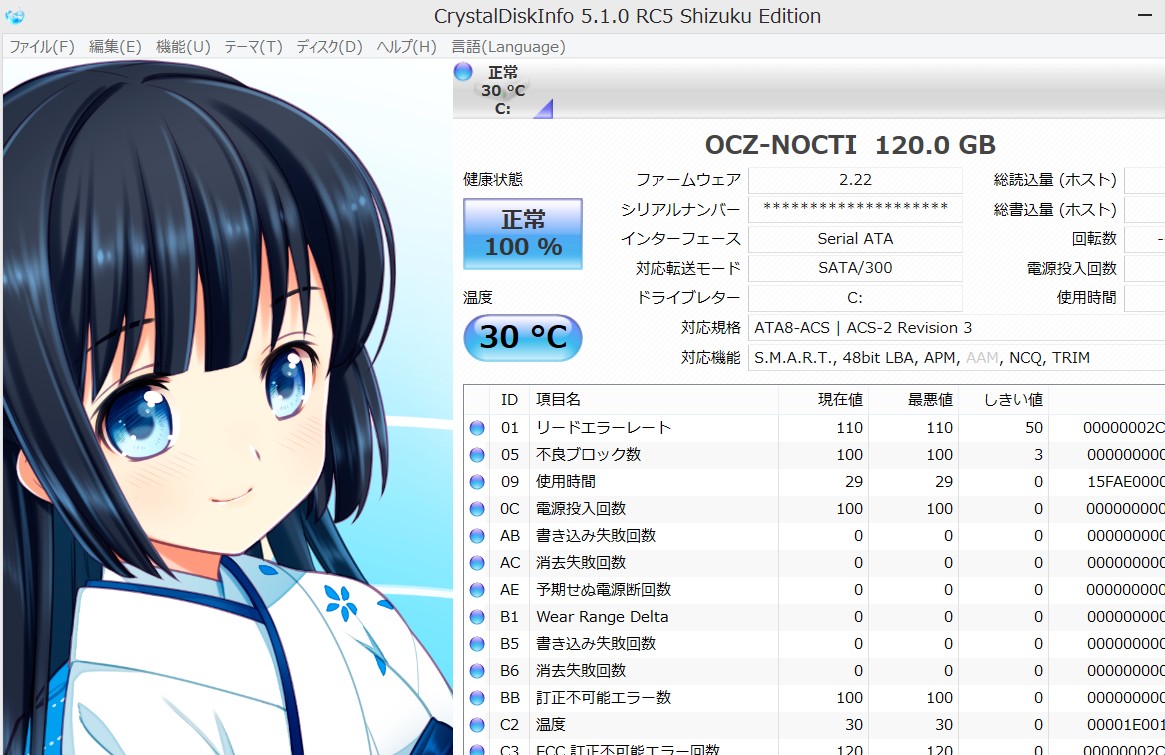Click the Serial ATA interface field

click(855, 239)
